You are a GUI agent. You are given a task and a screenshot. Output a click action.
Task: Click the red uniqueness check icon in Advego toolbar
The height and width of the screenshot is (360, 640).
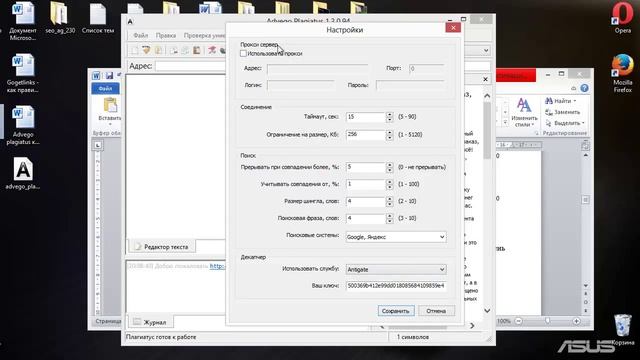pos(212,51)
